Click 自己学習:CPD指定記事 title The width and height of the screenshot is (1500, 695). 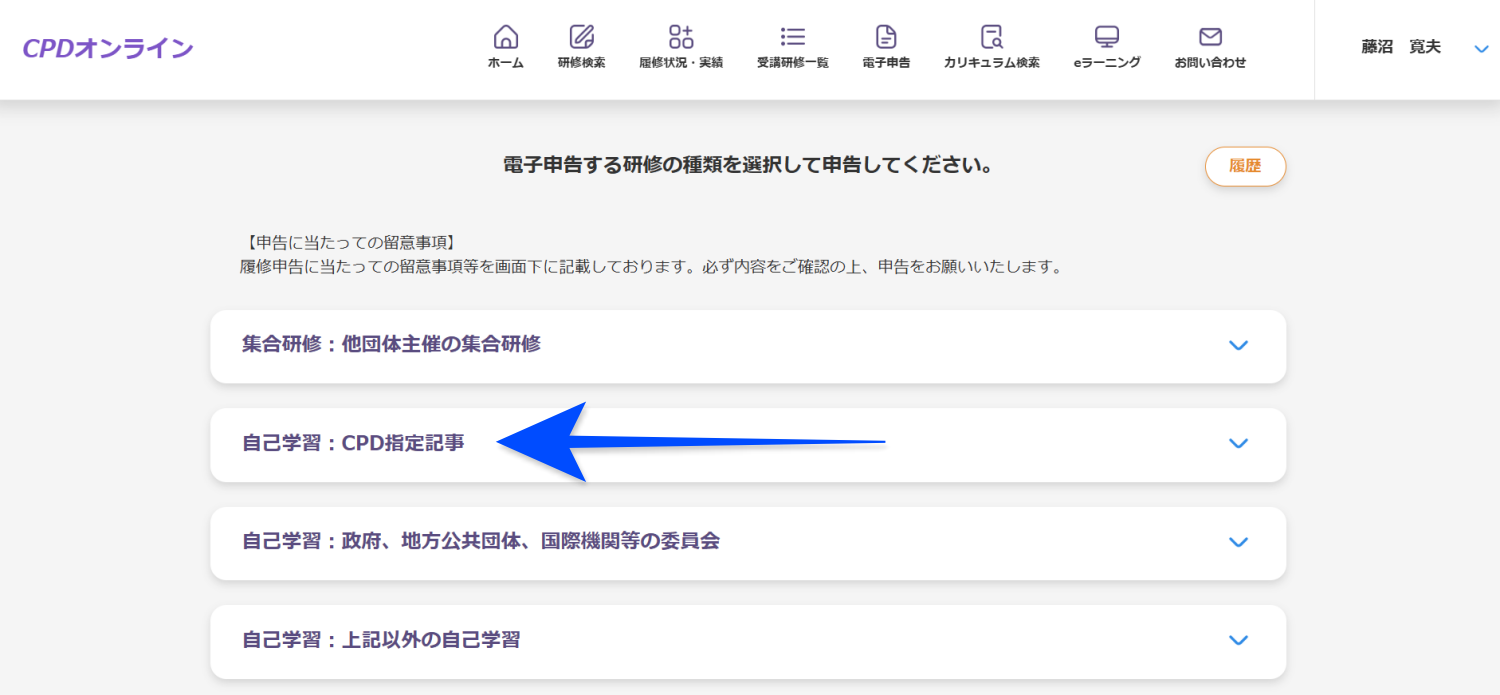353,443
